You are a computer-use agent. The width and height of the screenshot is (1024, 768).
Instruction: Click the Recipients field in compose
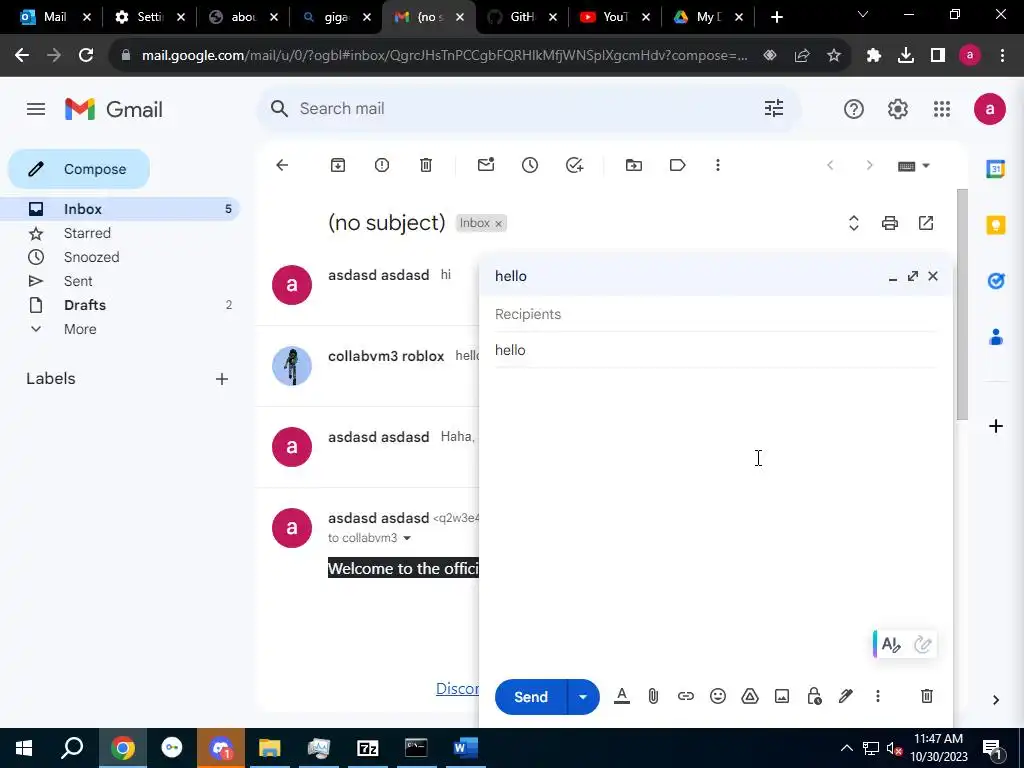(716, 314)
